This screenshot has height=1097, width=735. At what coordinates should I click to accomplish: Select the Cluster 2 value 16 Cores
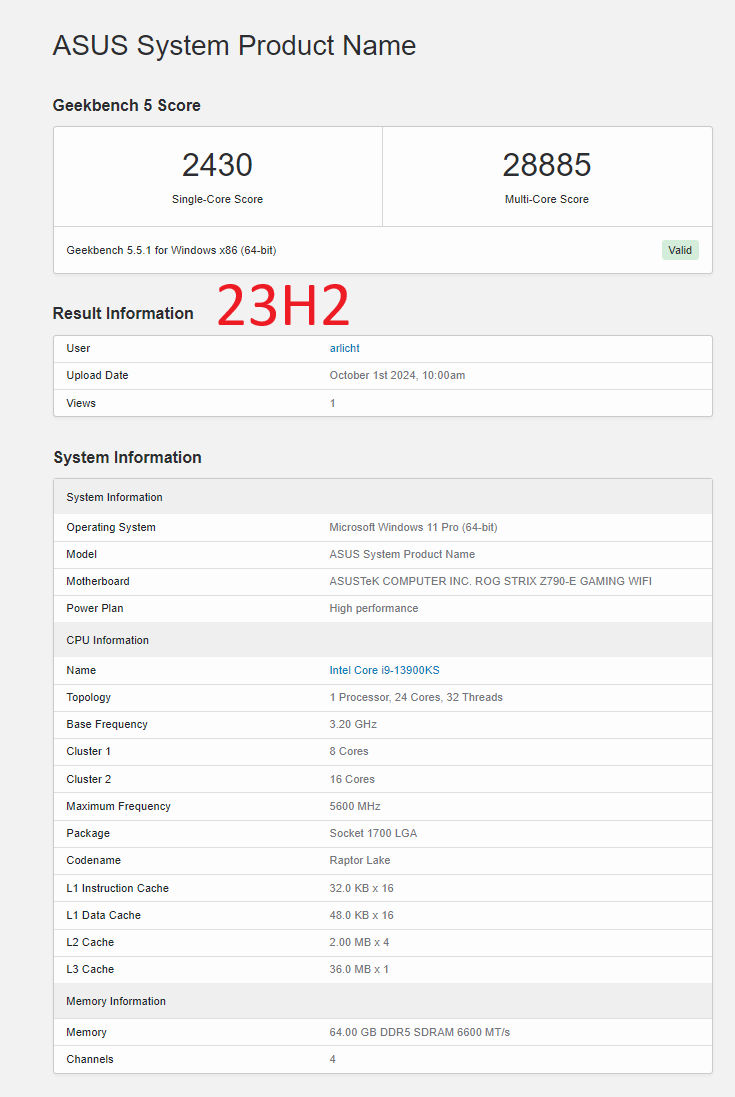(352, 779)
